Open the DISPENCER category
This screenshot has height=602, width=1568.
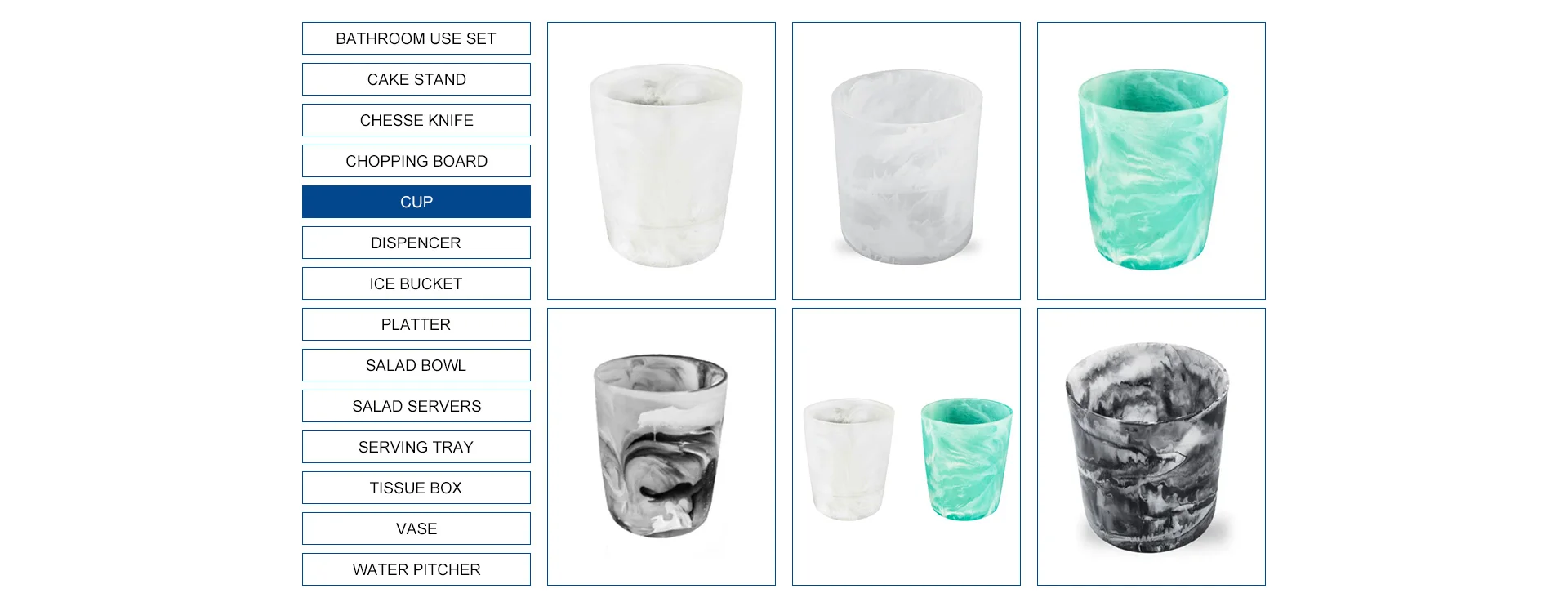tap(416, 243)
